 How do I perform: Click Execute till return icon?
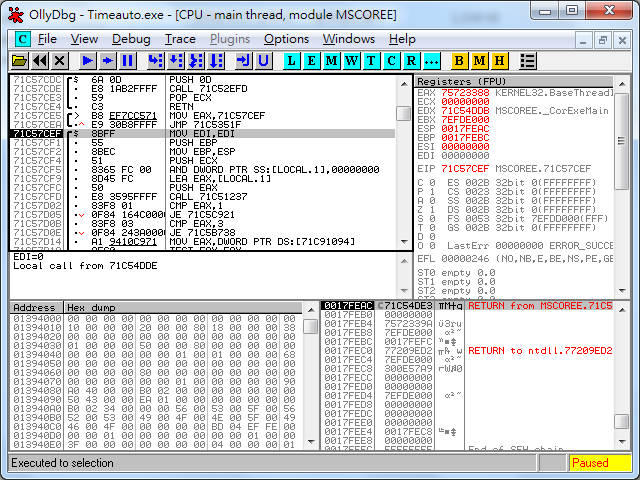[x=243, y=61]
